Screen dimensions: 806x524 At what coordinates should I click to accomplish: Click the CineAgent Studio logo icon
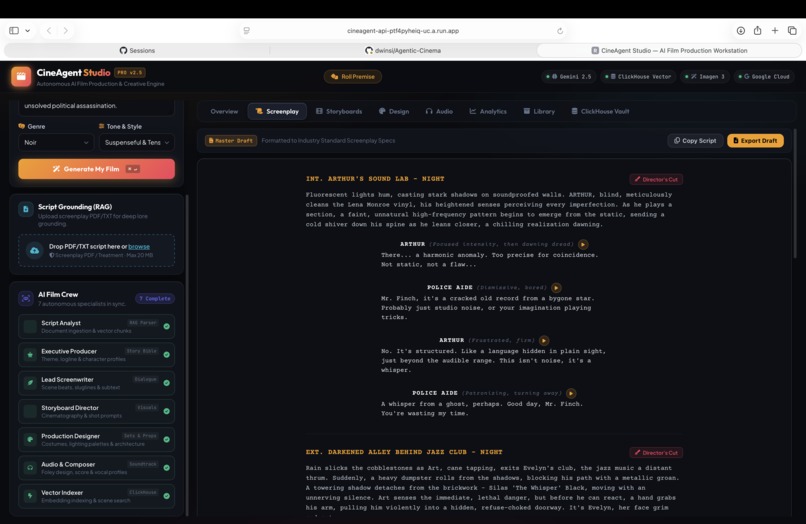[x=21, y=77]
